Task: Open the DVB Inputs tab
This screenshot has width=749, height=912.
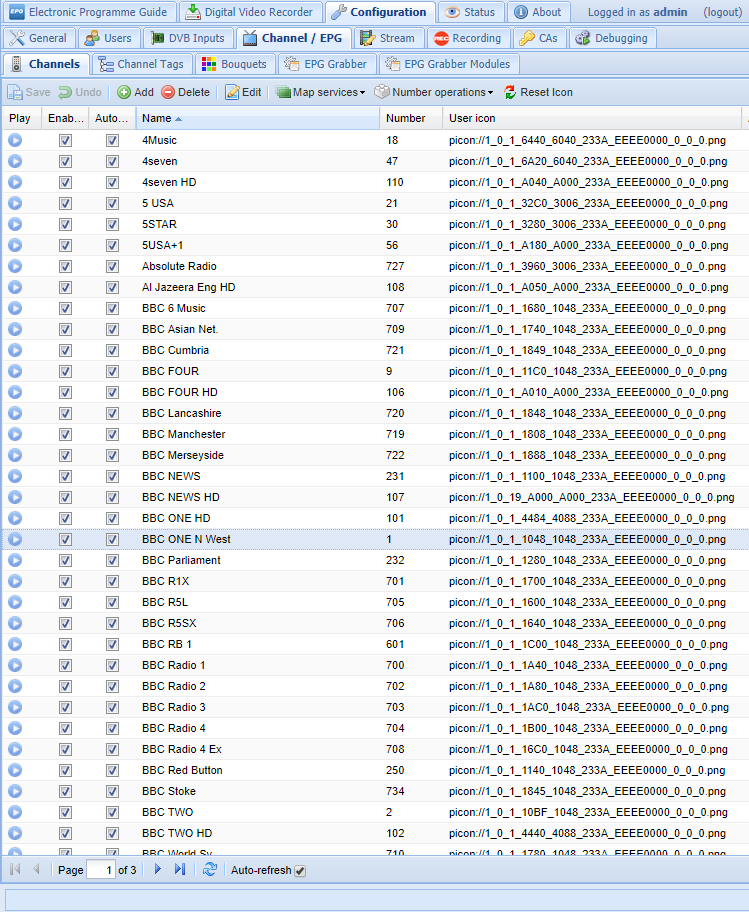Action: [188, 38]
